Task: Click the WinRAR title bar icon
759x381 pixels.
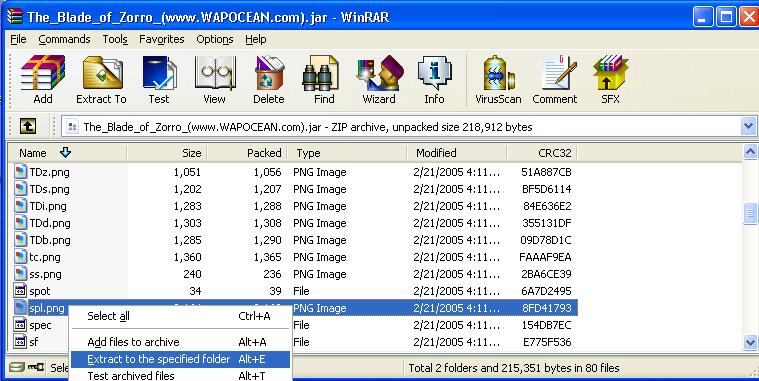Action: point(15,17)
